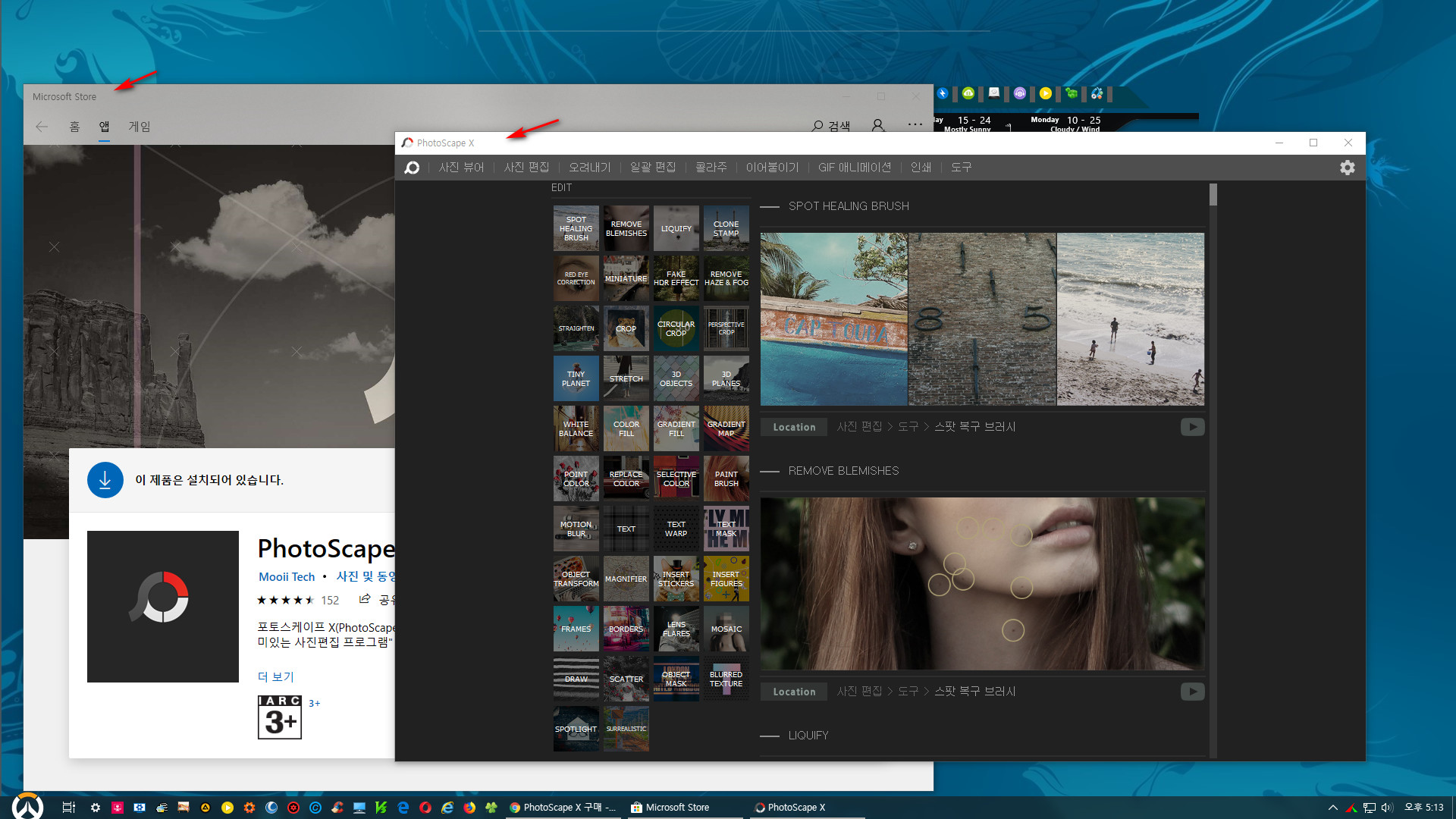Image resolution: width=1456 pixels, height=819 pixels.
Task: Expand the REMOVE BLEMISHES section
Action: (x=843, y=470)
